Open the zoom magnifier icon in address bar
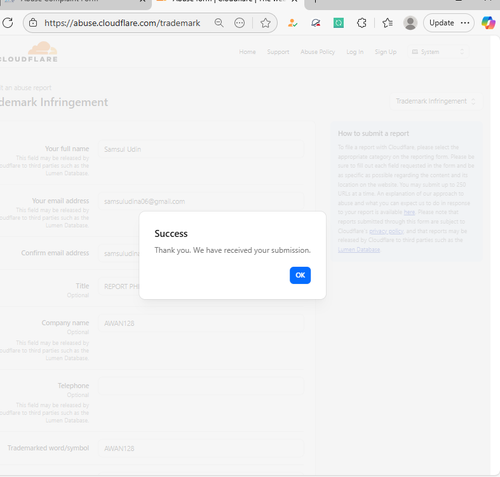Image resolution: width=500 pixels, height=477 pixels. pos(219,23)
